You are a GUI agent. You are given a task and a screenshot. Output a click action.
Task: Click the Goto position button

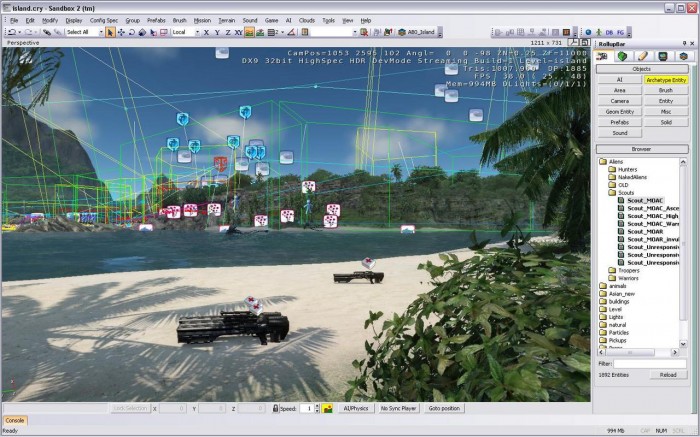(x=444, y=408)
